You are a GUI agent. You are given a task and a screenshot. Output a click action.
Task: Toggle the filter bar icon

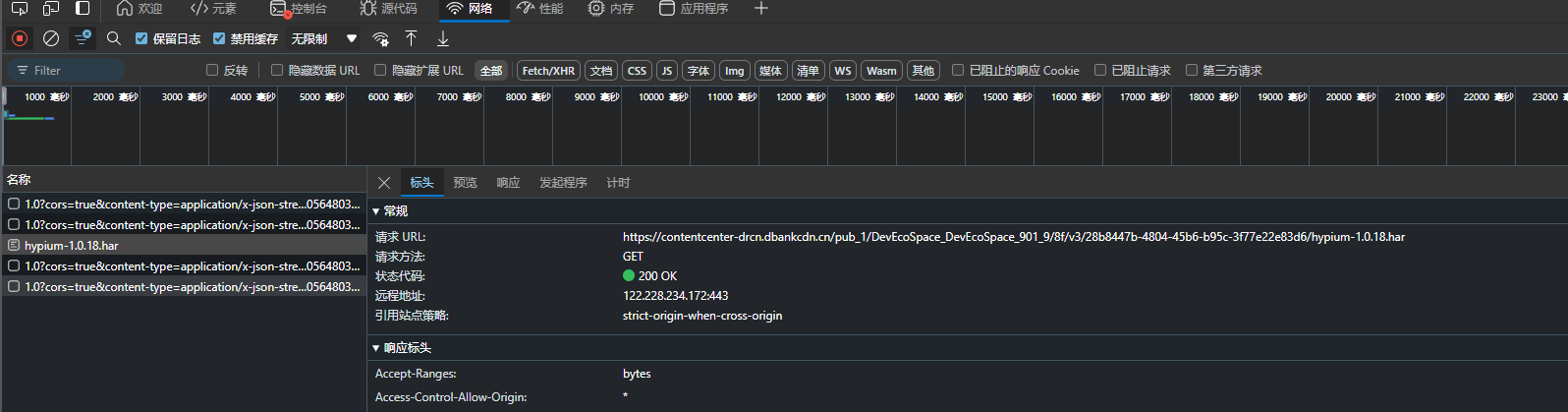pyautogui.click(x=83, y=38)
